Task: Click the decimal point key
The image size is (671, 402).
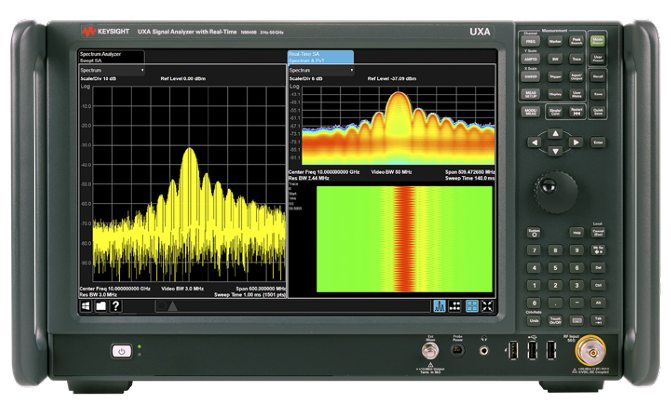Action: pos(555,303)
